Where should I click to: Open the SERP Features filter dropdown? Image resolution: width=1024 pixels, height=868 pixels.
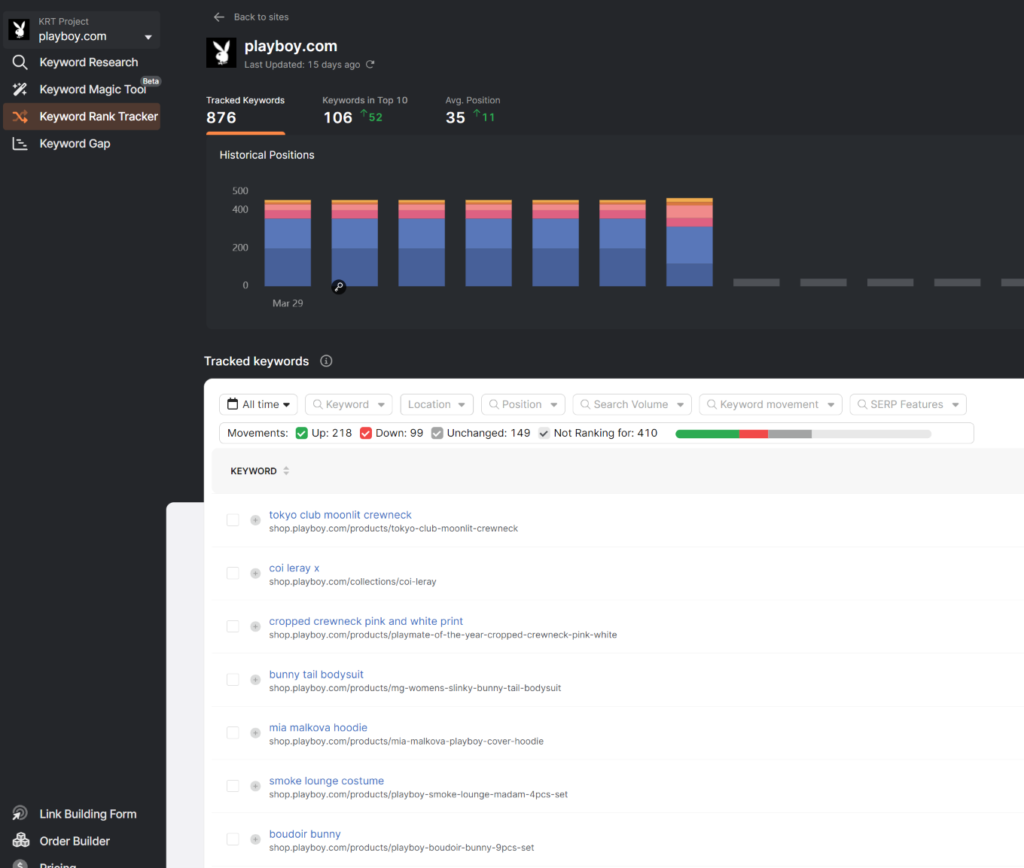pyautogui.click(x=908, y=404)
